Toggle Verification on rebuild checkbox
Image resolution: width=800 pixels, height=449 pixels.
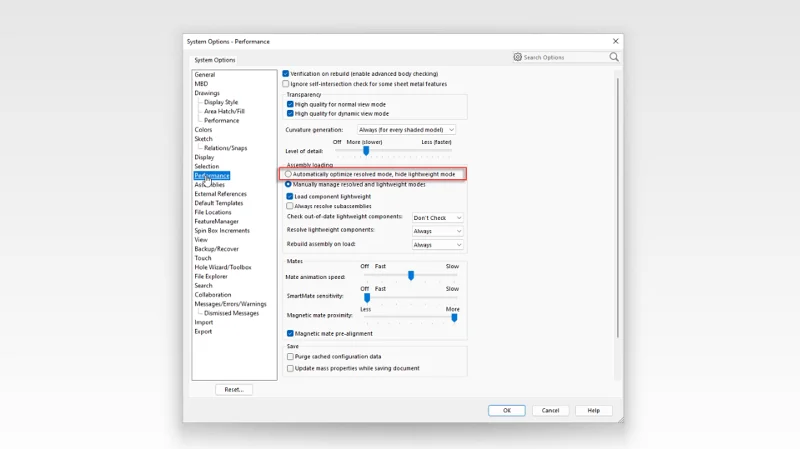pos(286,74)
